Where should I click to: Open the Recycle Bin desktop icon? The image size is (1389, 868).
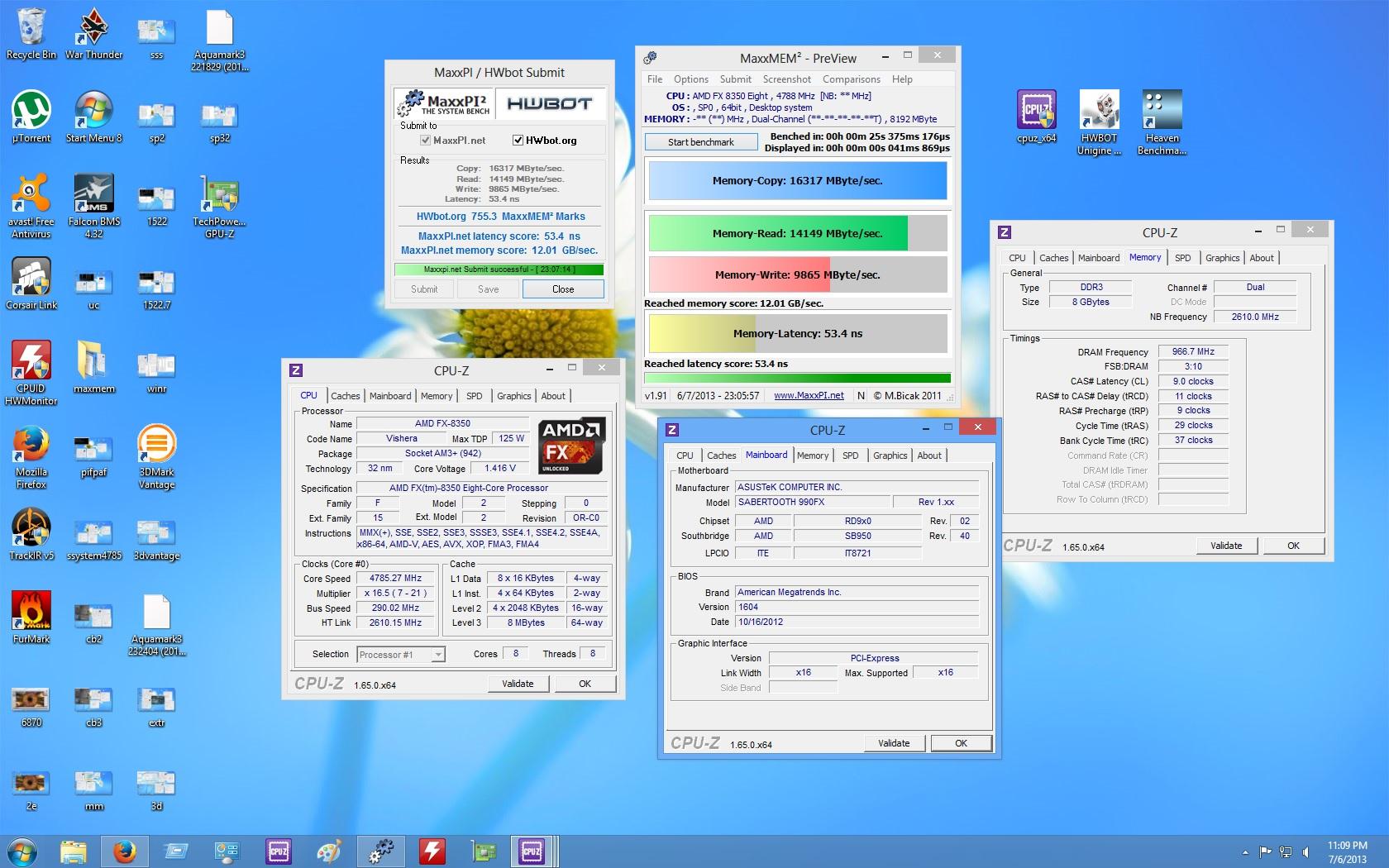point(31,35)
